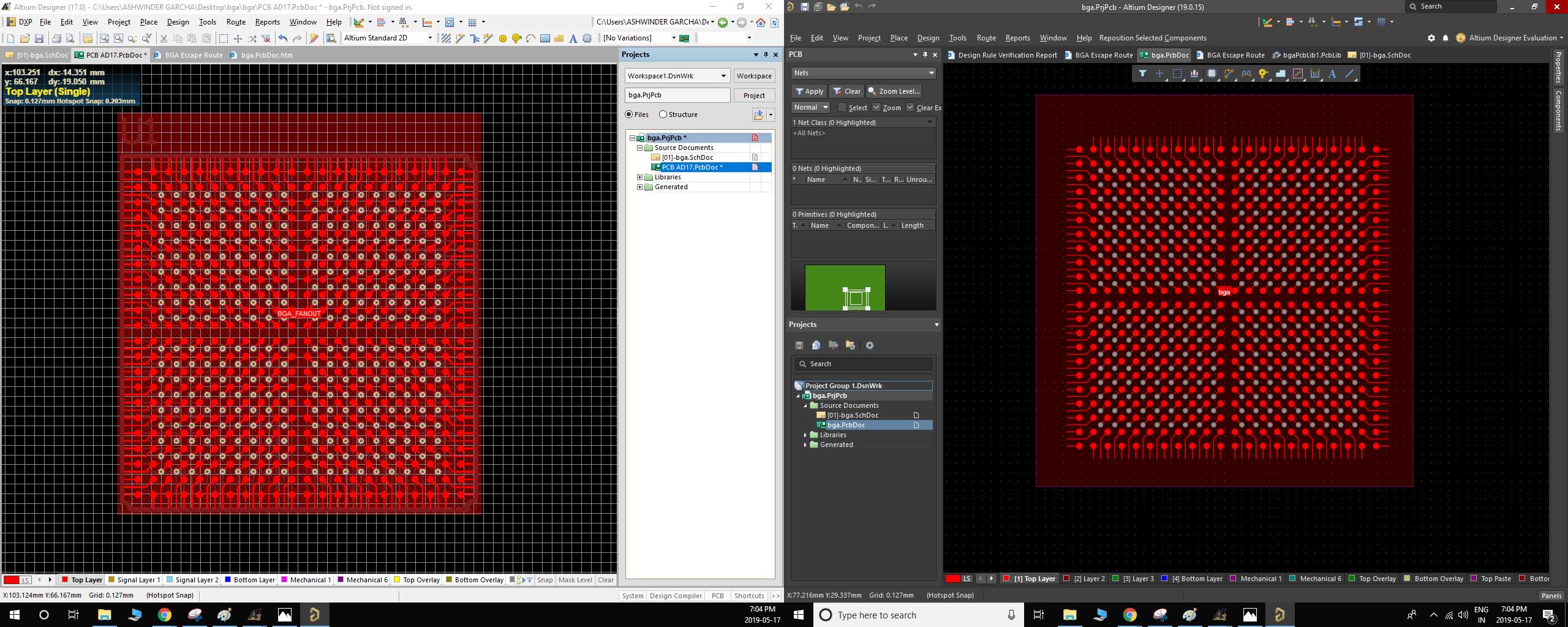Open the Route menu in AD17
The width and height of the screenshot is (1568, 627).
coord(236,22)
